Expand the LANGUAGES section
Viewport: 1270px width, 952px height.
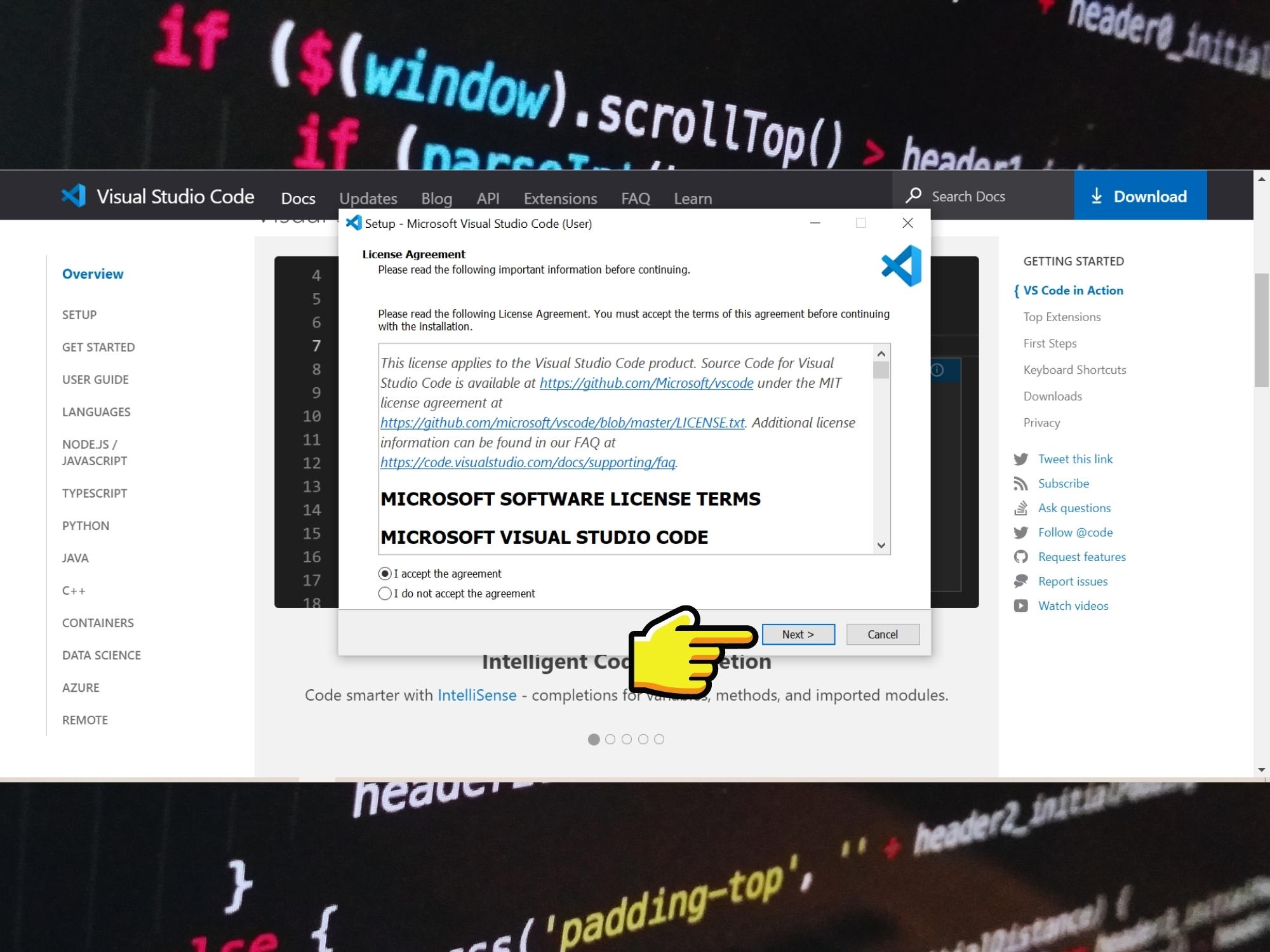[97, 412]
